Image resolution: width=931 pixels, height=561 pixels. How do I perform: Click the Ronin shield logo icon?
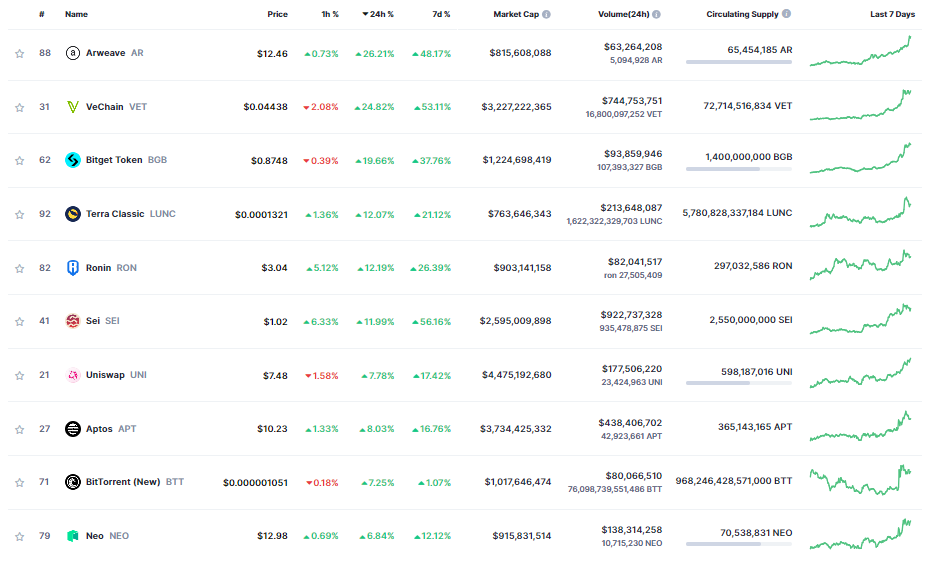coord(72,268)
